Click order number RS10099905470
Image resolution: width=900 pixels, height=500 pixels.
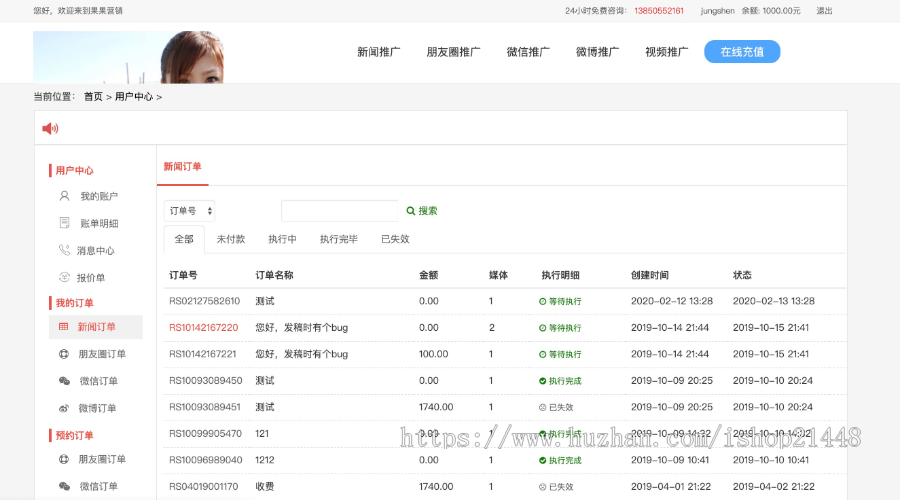point(205,433)
